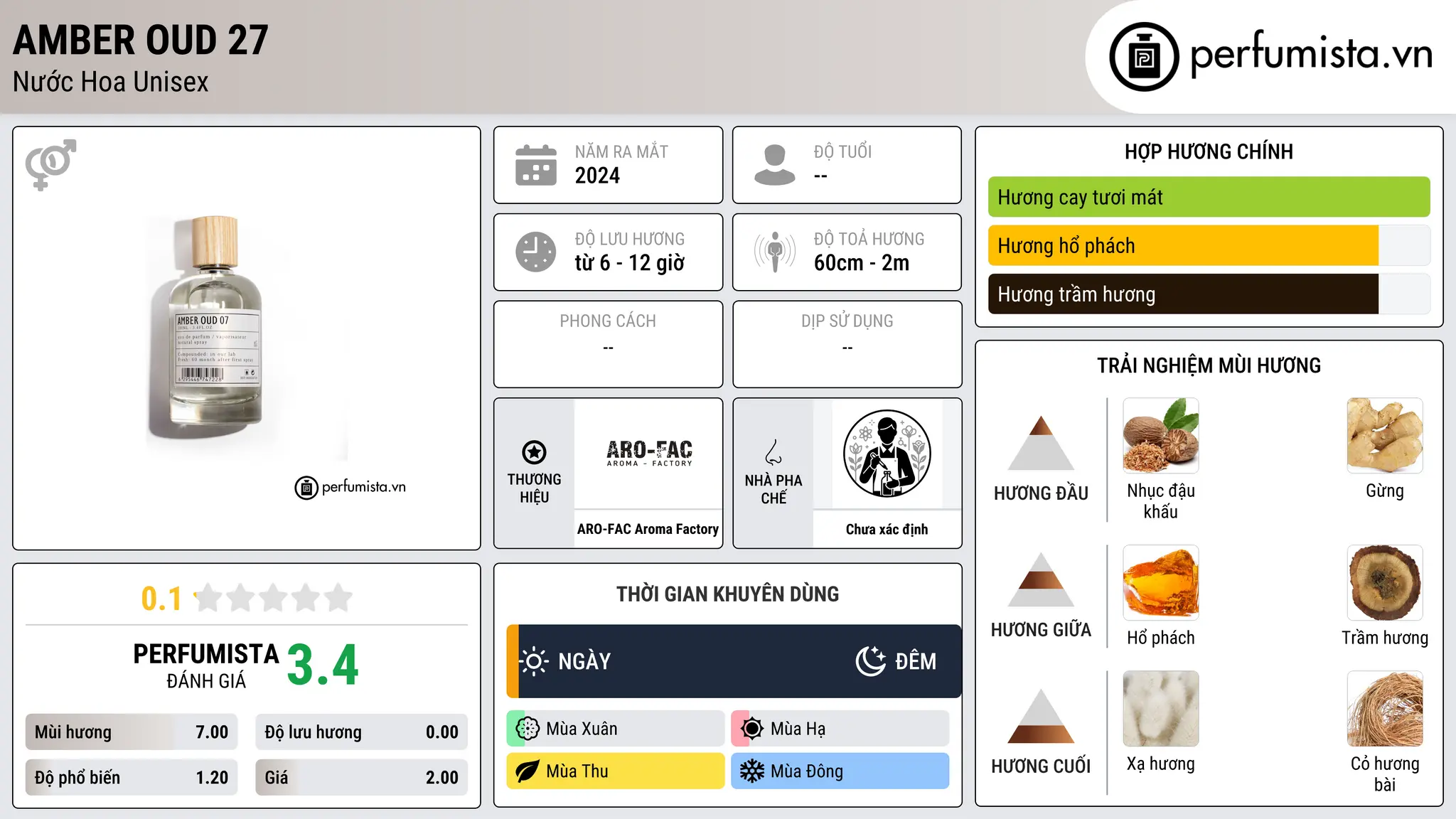Viewport: 1456px width, 819px height.
Task: Click the sun icon next to Ngày
Action: tap(533, 661)
